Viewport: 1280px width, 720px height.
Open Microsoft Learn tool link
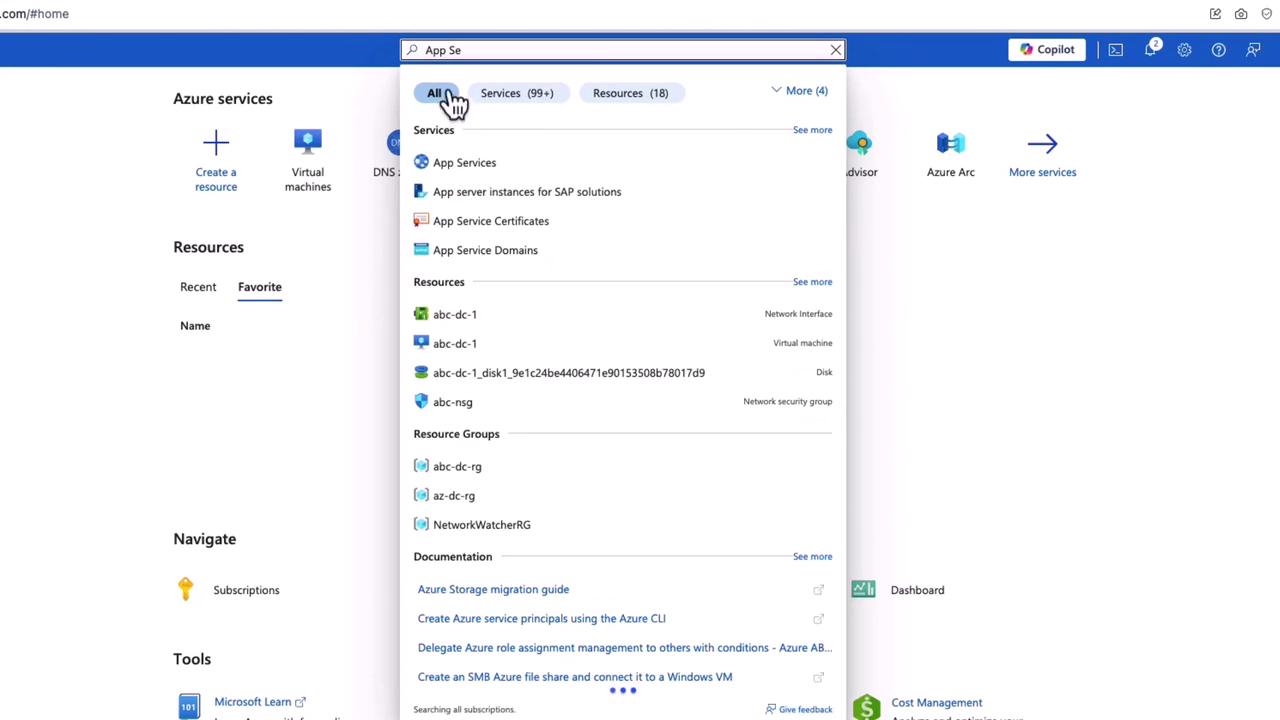point(260,702)
